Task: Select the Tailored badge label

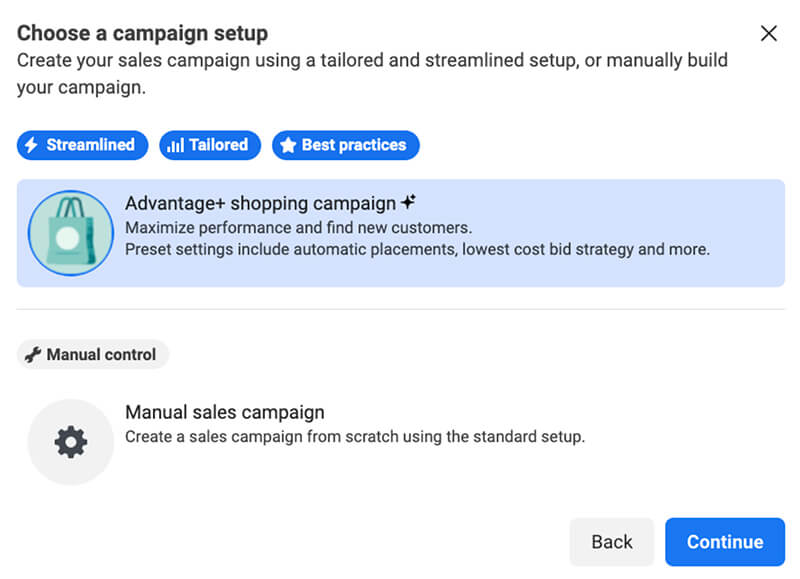Action: 218,145
